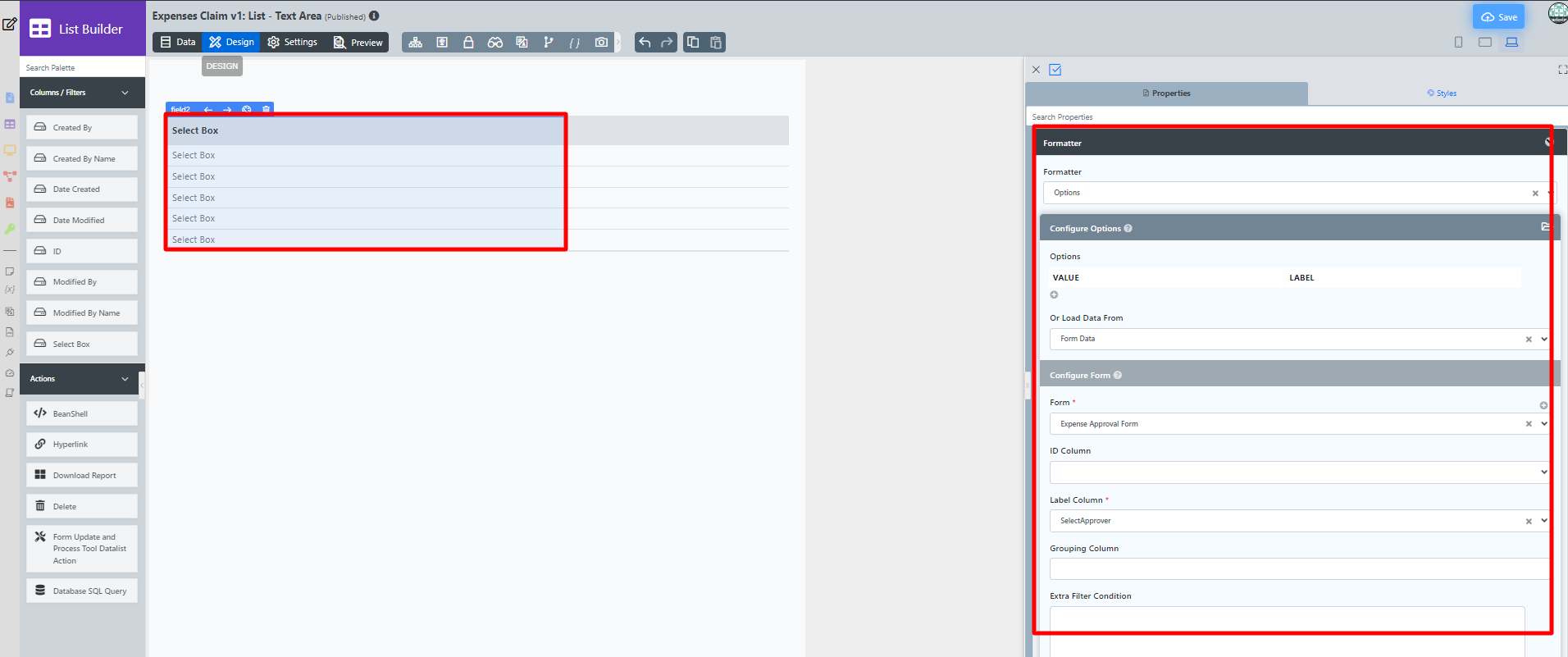Open the Formatter Options dropdown

[1299, 193]
